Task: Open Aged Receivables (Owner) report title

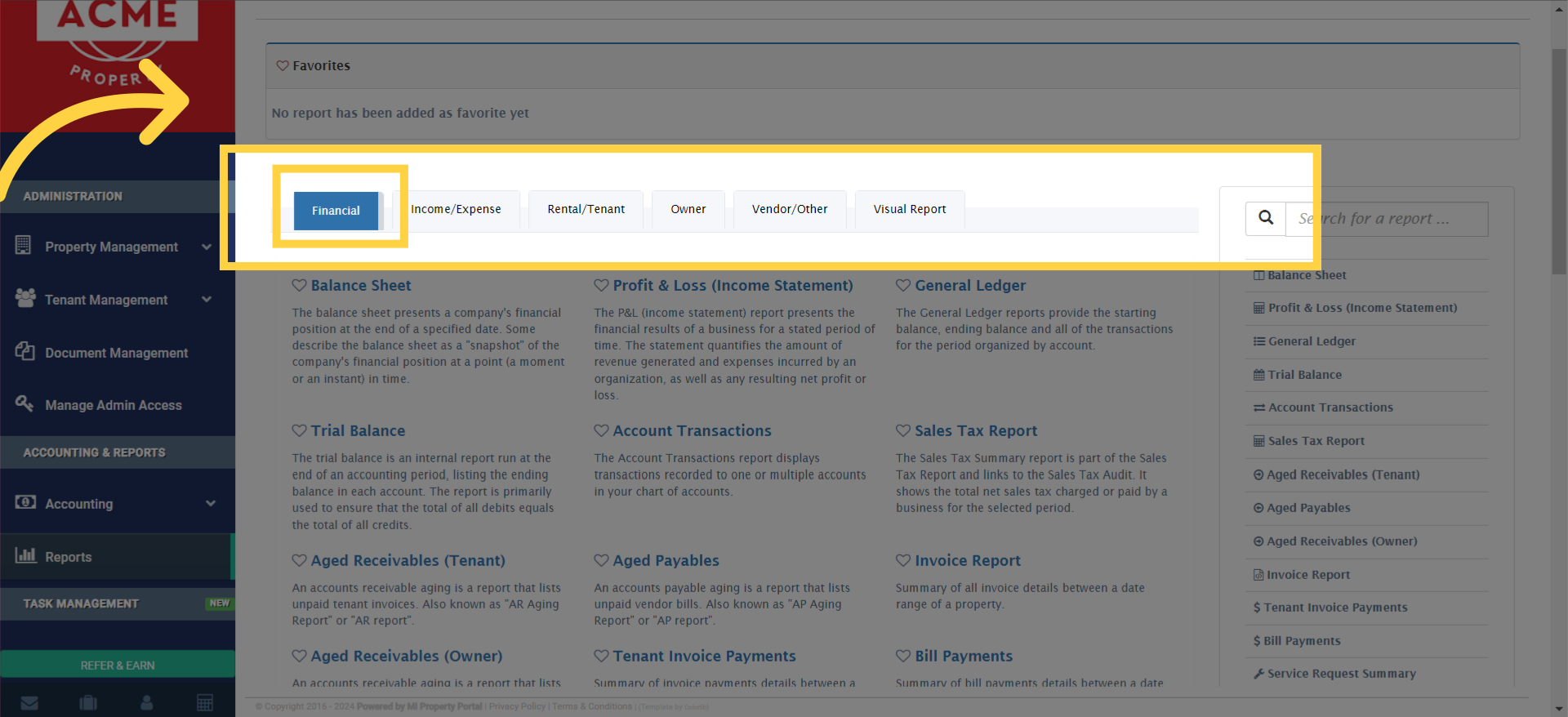Action: (x=407, y=656)
